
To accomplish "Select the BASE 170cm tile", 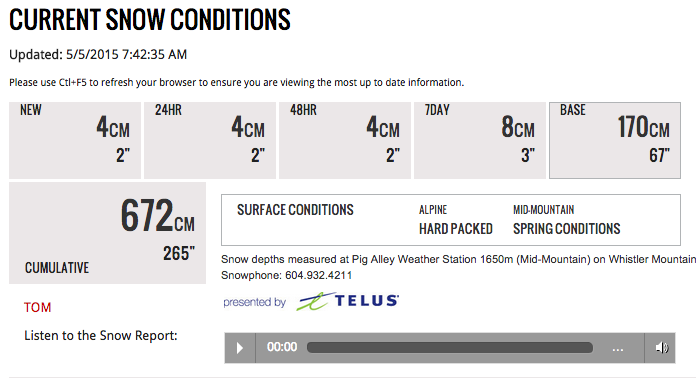I will tap(615, 140).
